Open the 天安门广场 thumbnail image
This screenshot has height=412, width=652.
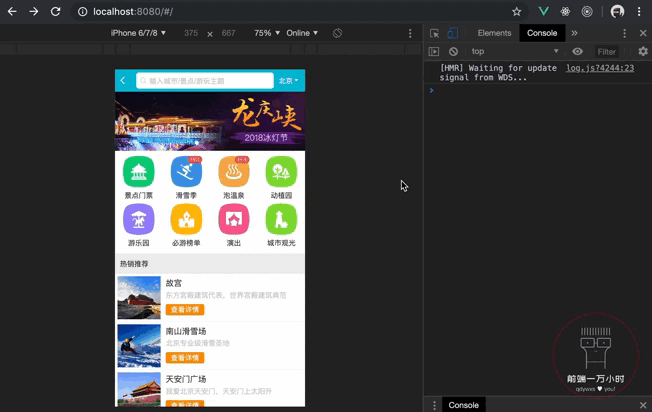point(139,389)
